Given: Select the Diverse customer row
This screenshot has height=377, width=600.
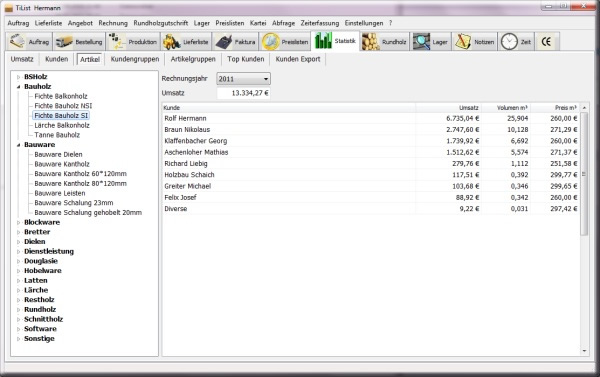Looking at the screenshot, I should 370,209.
